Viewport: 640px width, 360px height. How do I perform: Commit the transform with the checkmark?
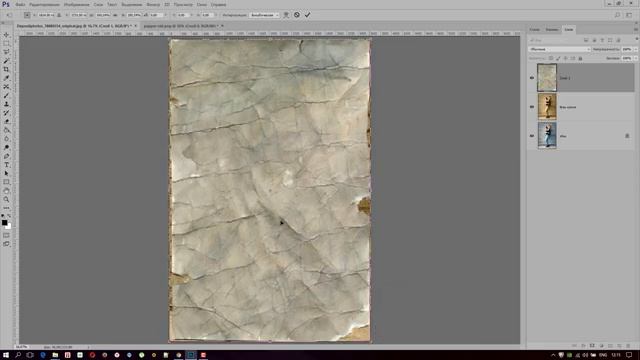pyautogui.click(x=307, y=15)
